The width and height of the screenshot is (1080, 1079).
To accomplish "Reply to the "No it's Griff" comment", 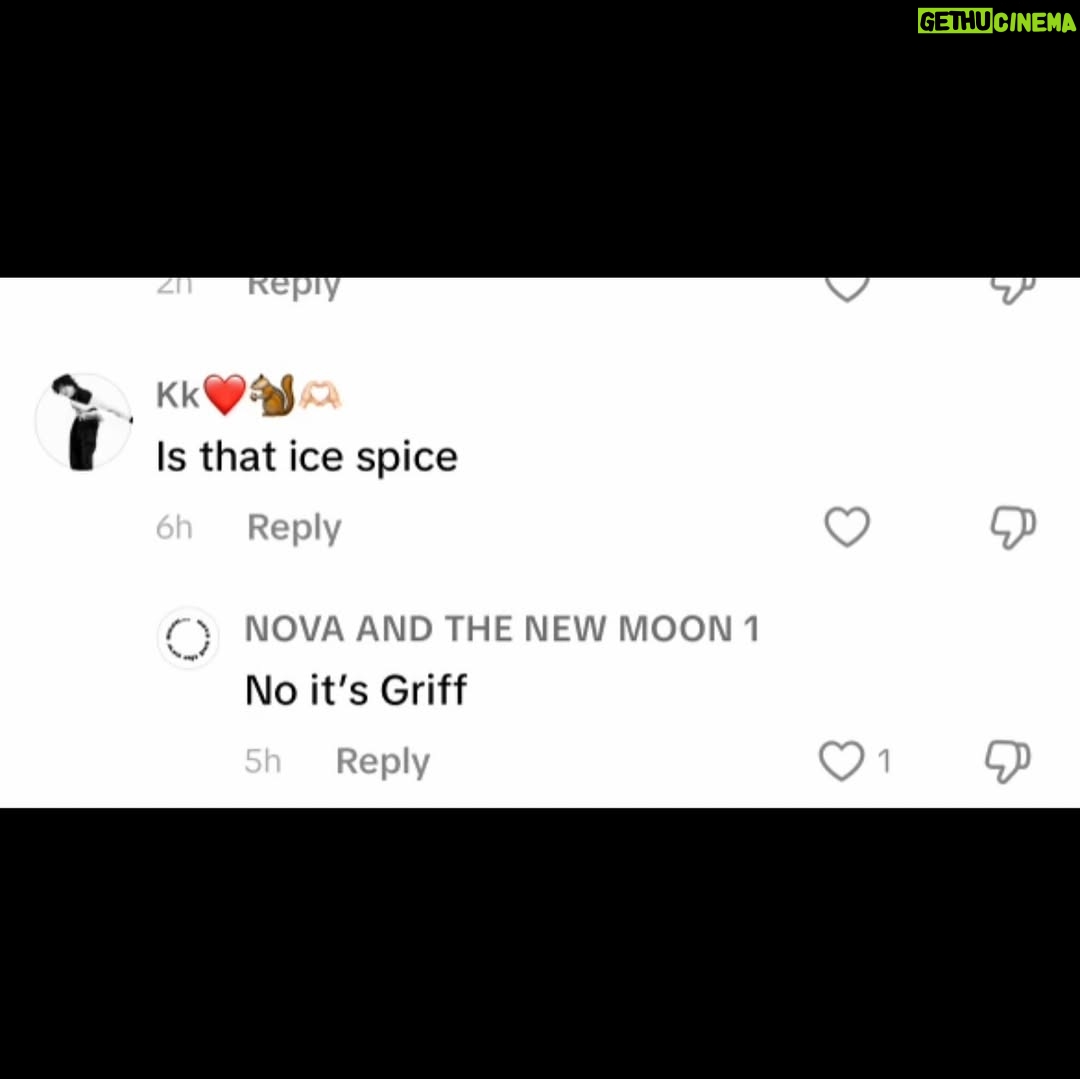I will coord(382,762).
